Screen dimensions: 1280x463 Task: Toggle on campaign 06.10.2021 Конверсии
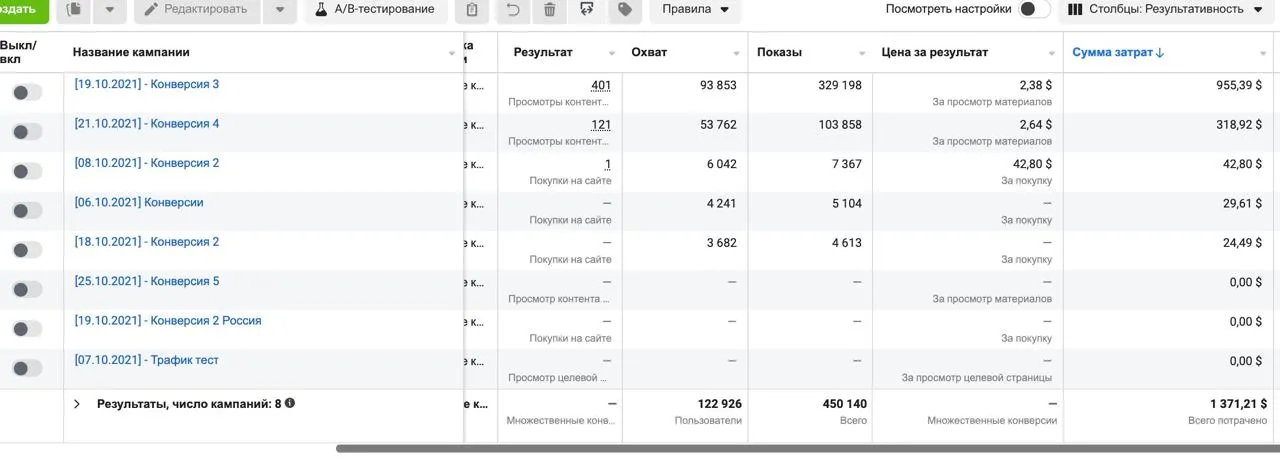coord(27,210)
